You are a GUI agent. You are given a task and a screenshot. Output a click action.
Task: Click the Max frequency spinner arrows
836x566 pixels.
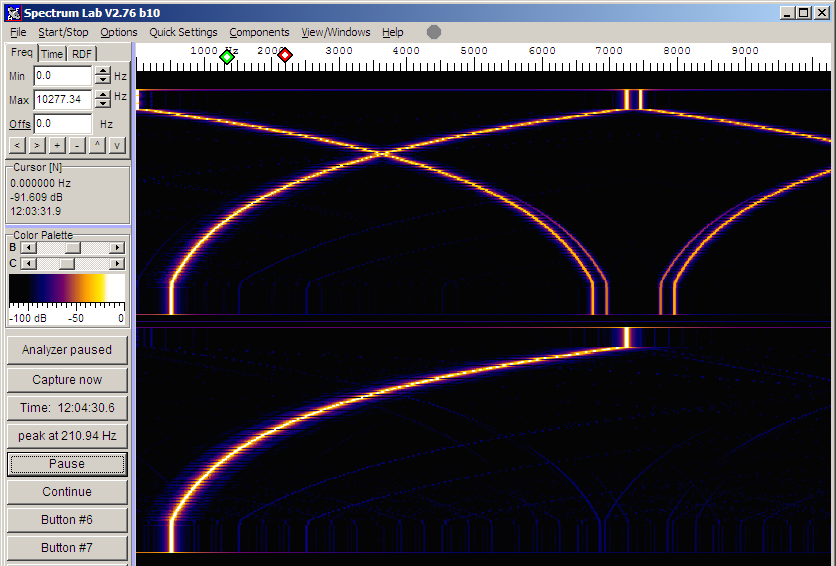(x=102, y=99)
